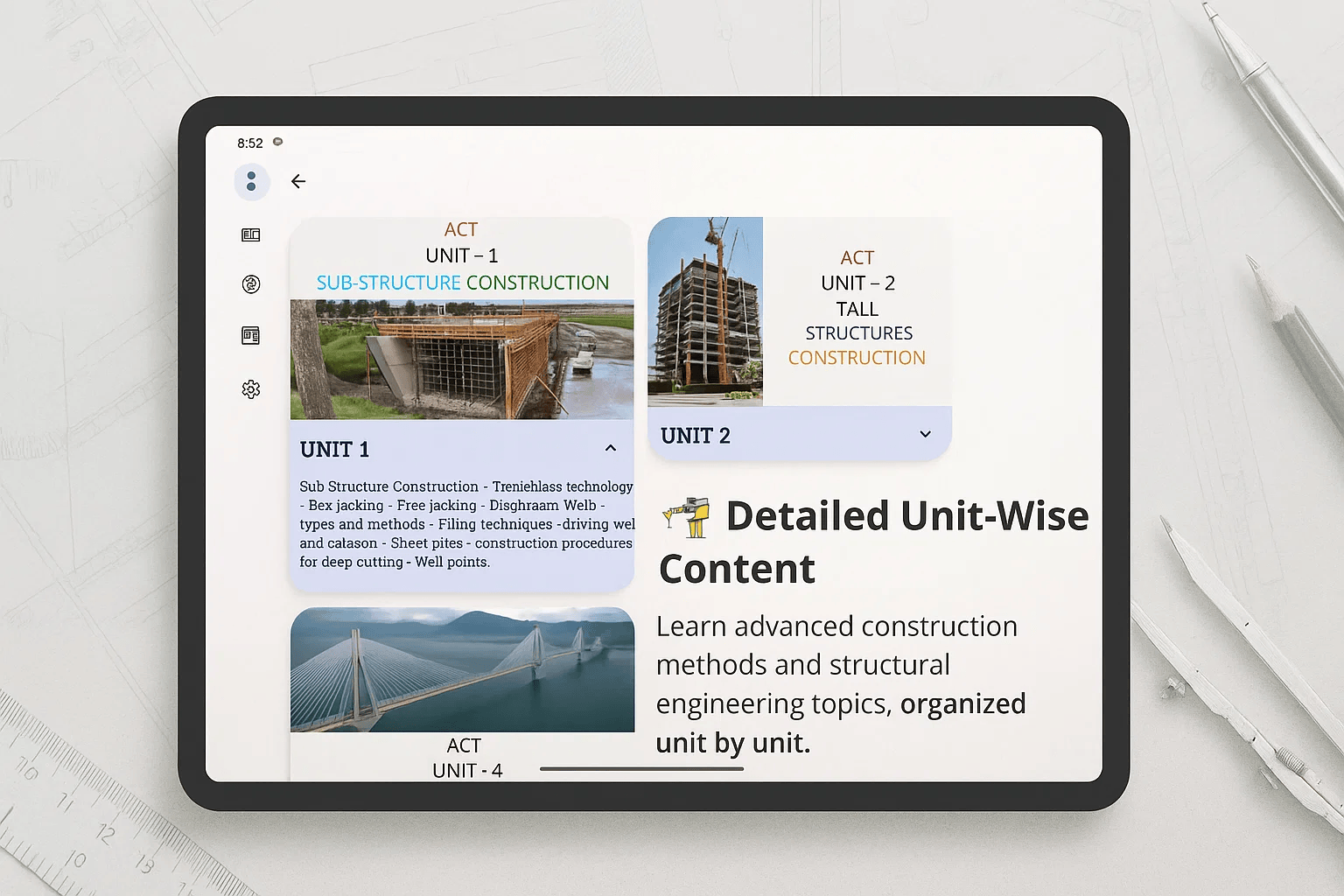Click the tall building construction photo
Image resolution: width=1344 pixels, height=896 pixels.
705,311
